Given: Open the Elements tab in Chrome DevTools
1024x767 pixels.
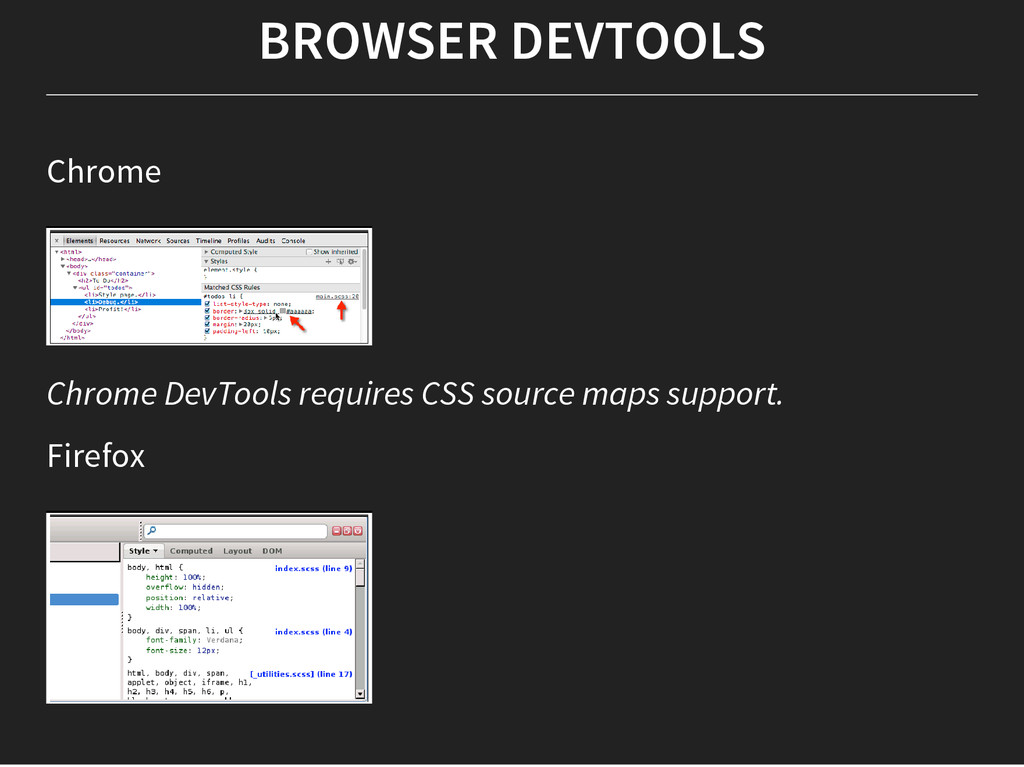Looking at the screenshot, I should [x=80, y=240].
